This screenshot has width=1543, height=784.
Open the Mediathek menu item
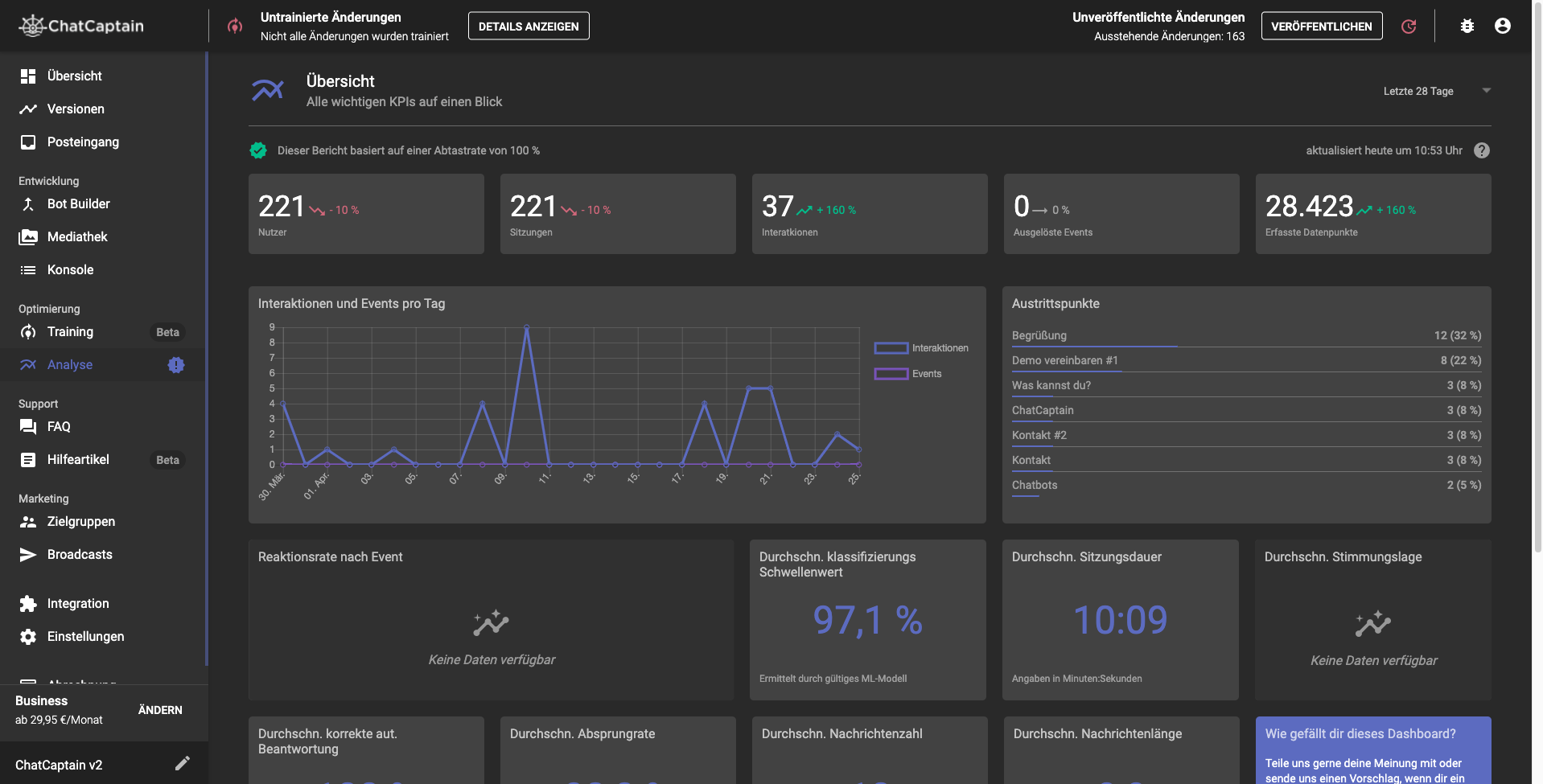point(77,237)
